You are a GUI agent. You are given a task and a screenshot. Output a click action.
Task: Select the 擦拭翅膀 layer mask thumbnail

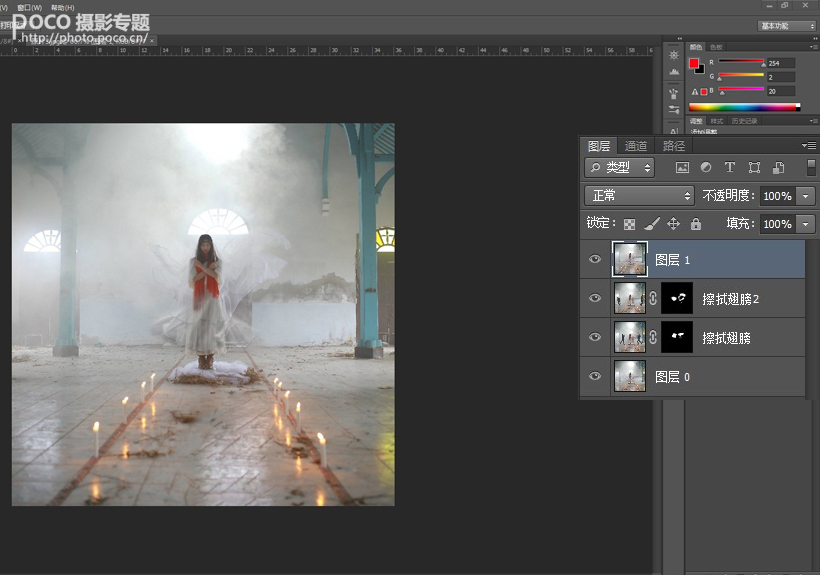[677, 337]
